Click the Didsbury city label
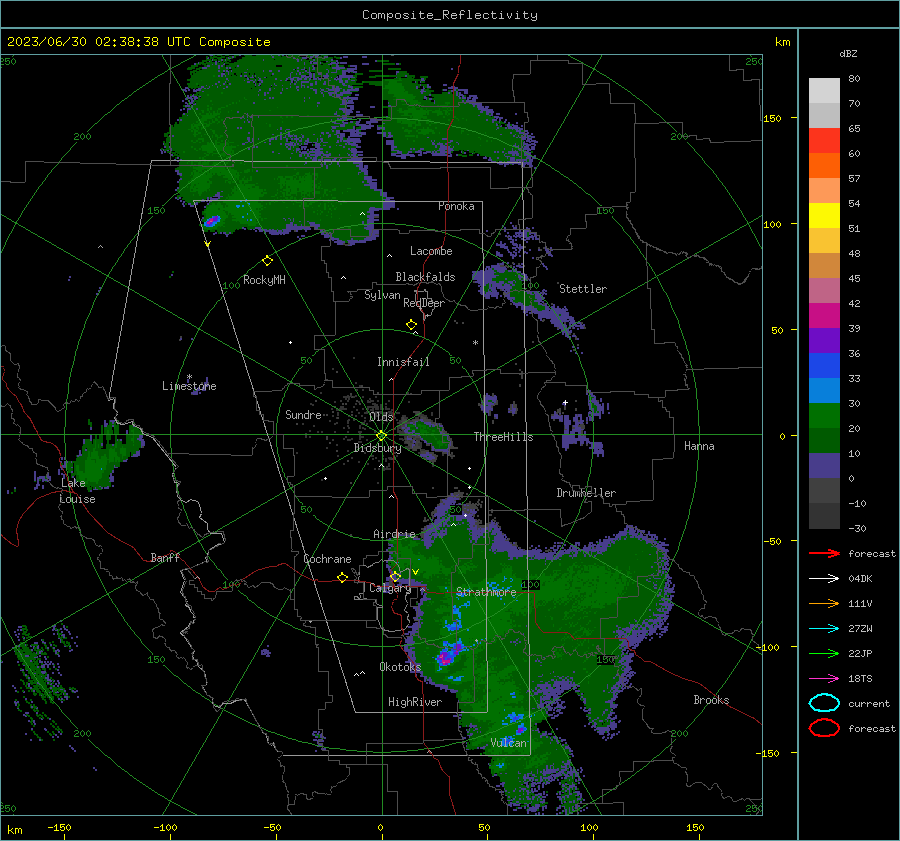900x841 pixels. [x=377, y=448]
